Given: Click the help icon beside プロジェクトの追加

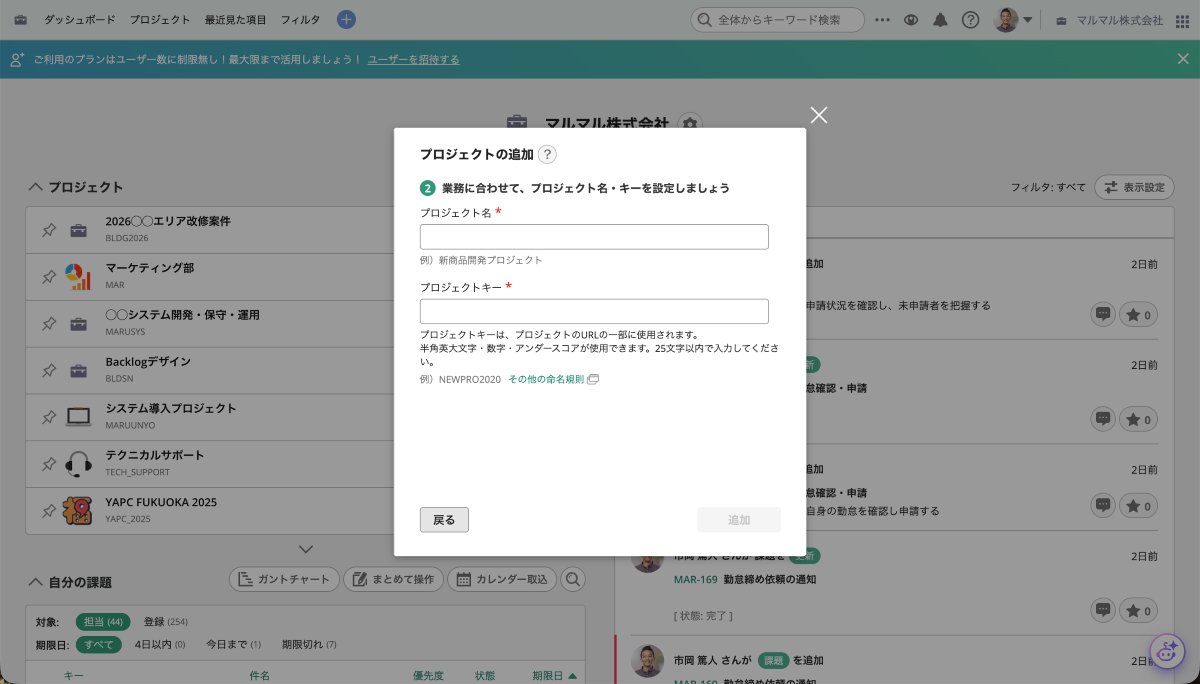Looking at the screenshot, I should point(547,154).
